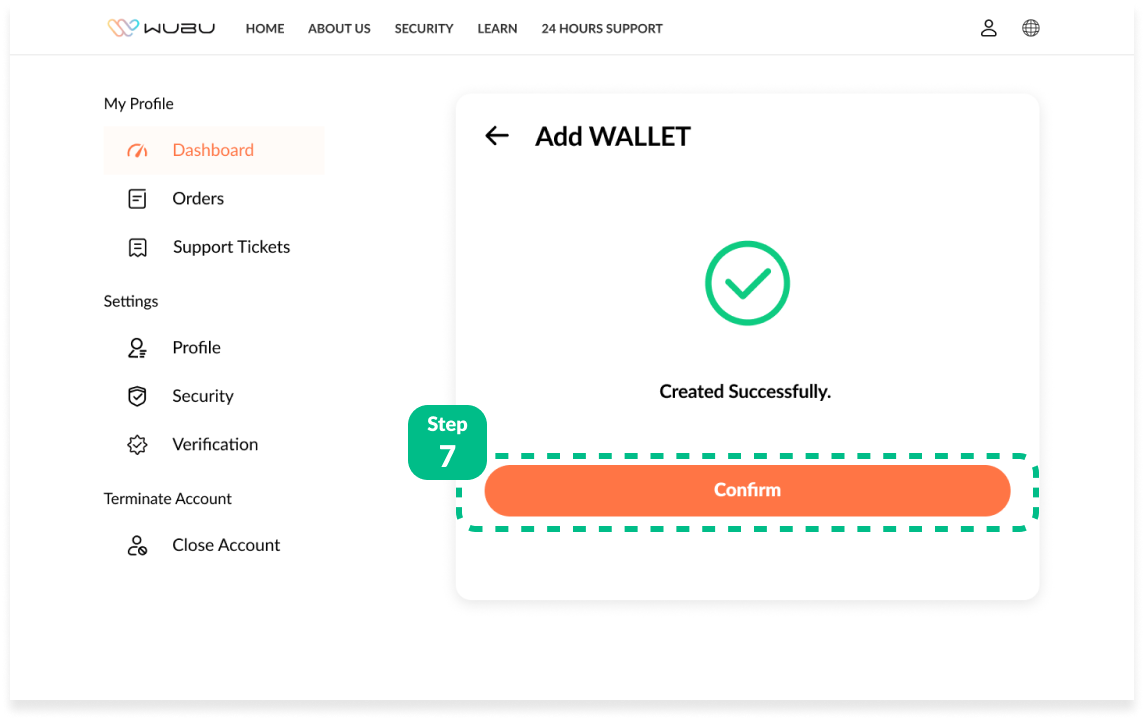Click the green success checkmark
The width and height of the screenshot is (1144, 720).
tap(747, 283)
